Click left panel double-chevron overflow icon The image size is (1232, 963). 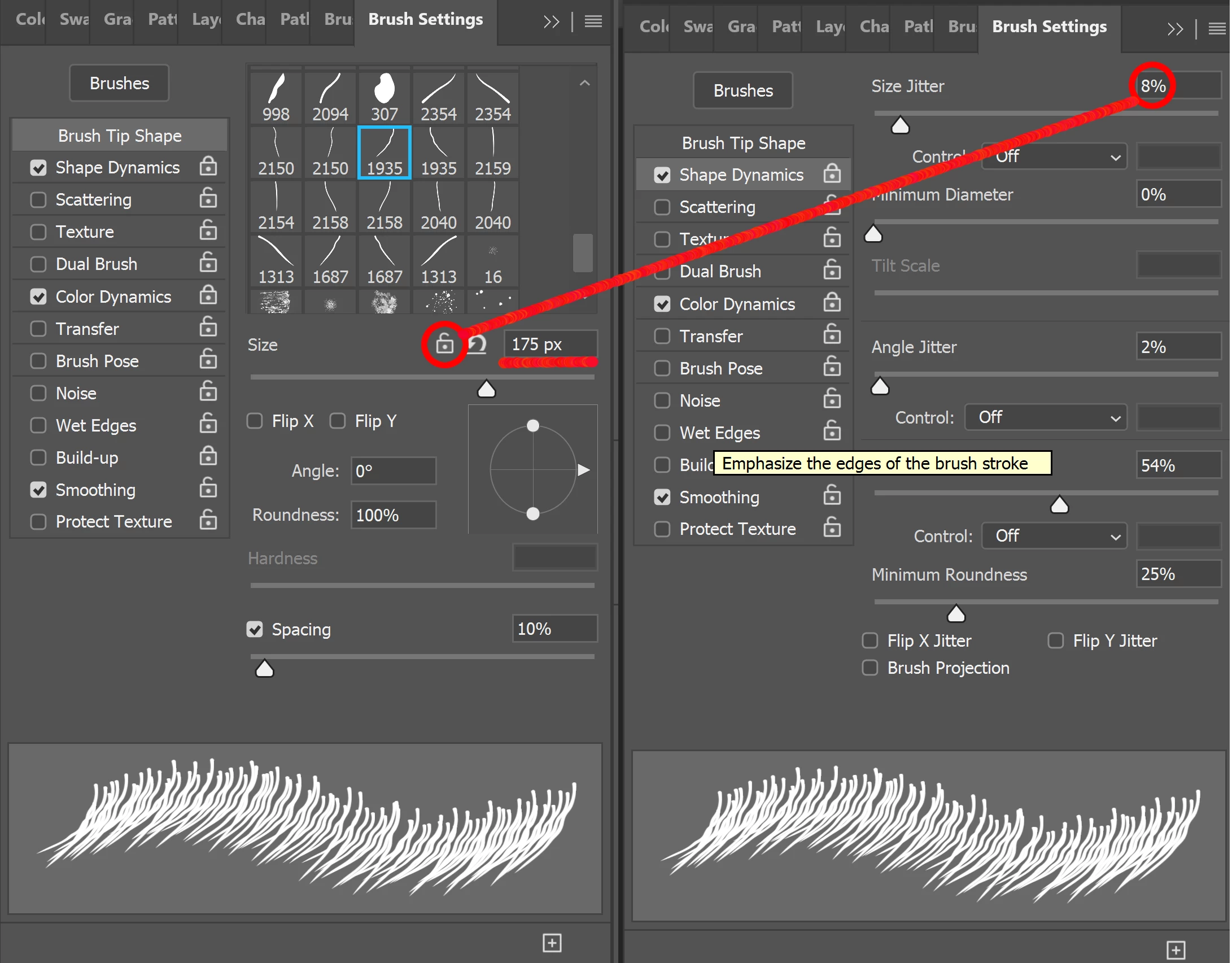tap(551, 21)
